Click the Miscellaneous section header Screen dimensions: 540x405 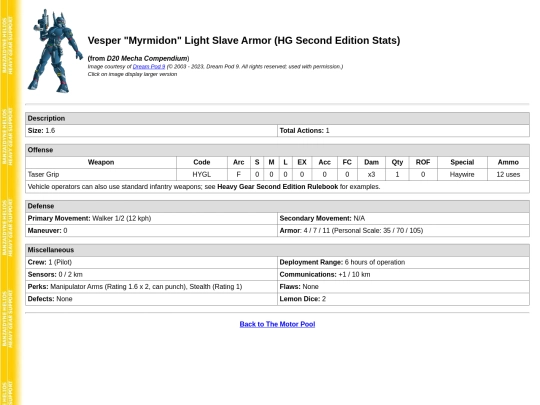277,250
